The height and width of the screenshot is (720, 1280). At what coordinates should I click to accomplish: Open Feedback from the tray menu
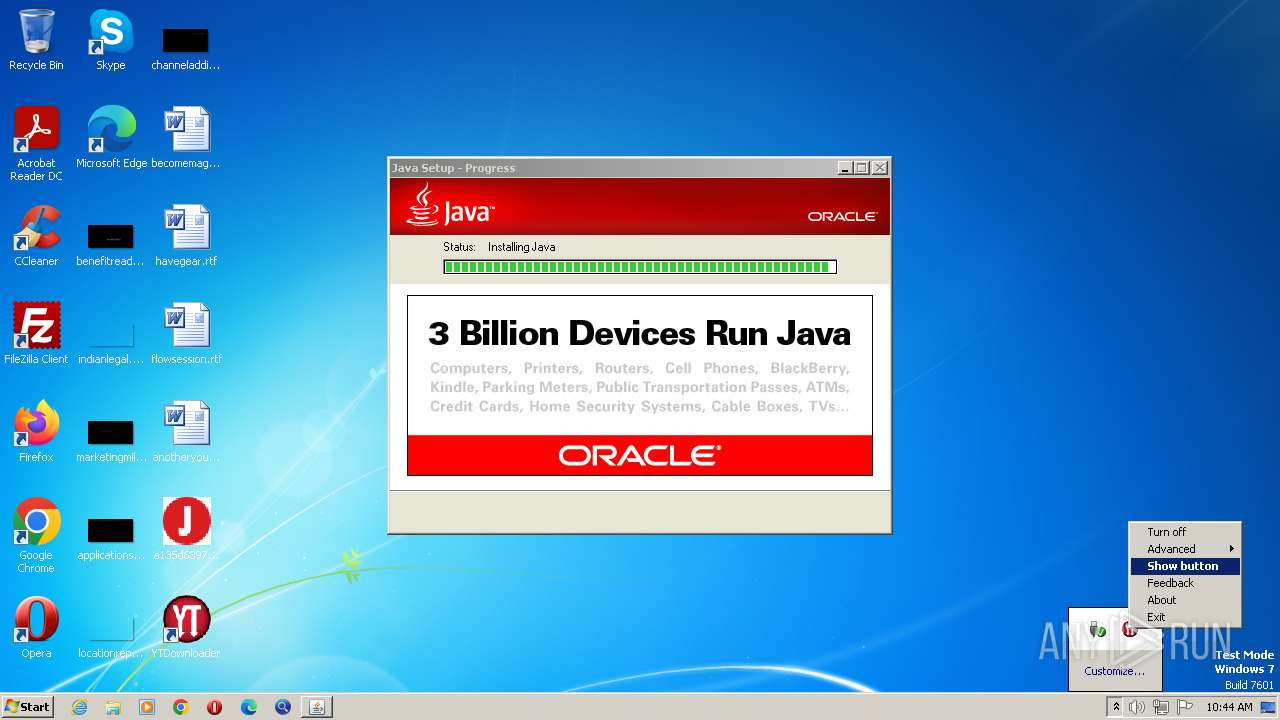point(1185,583)
